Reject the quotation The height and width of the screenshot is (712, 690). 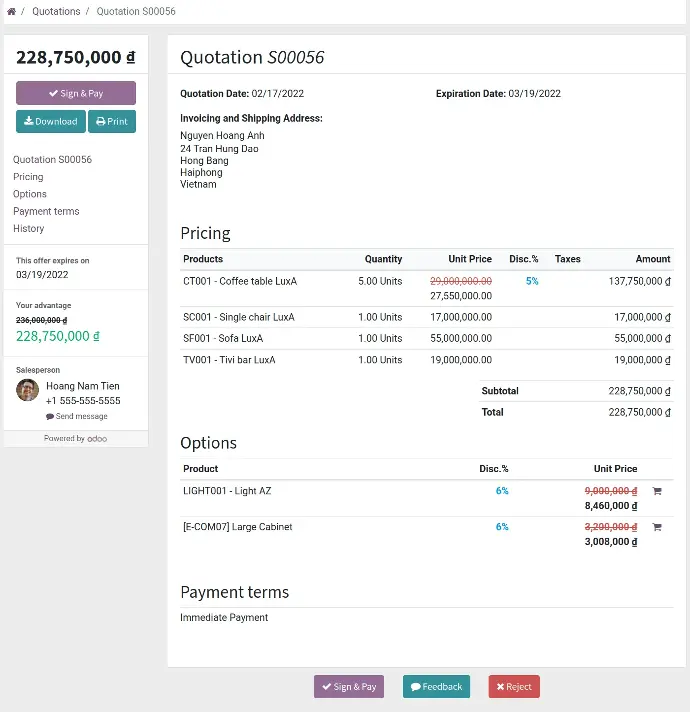(x=514, y=687)
